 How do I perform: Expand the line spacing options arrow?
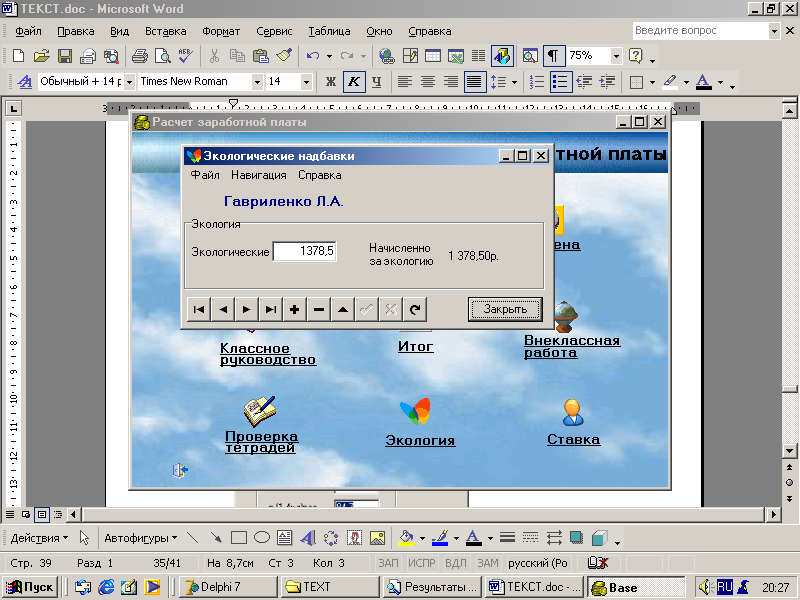point(514,82)
